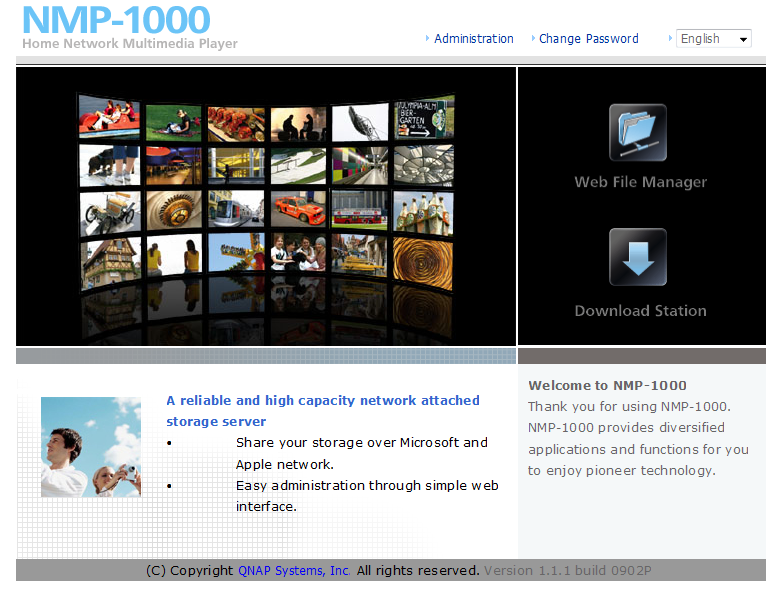The image size is (781, 599).
Task: Click the arrow before Administration
Action: tap(427, 38)
